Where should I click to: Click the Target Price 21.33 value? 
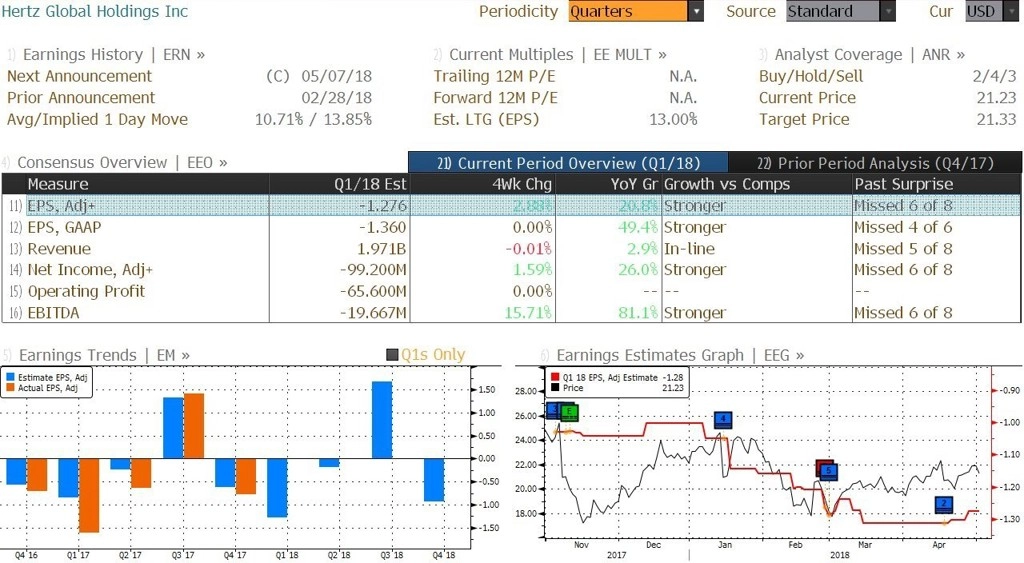pos(997,120)
